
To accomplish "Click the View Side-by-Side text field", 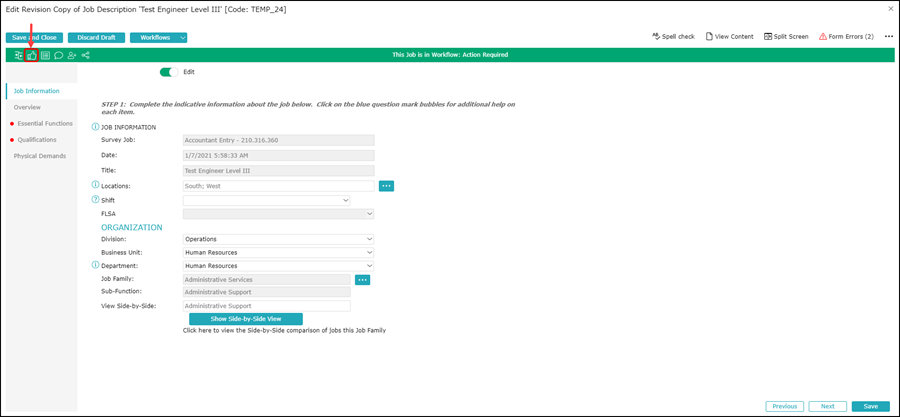I will (x=266, y=306).
